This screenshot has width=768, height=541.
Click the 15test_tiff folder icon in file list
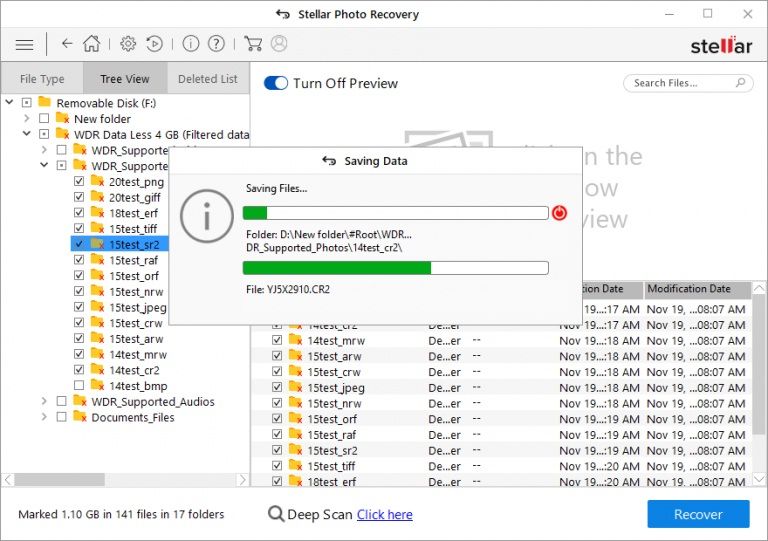[x=295, y=465]
